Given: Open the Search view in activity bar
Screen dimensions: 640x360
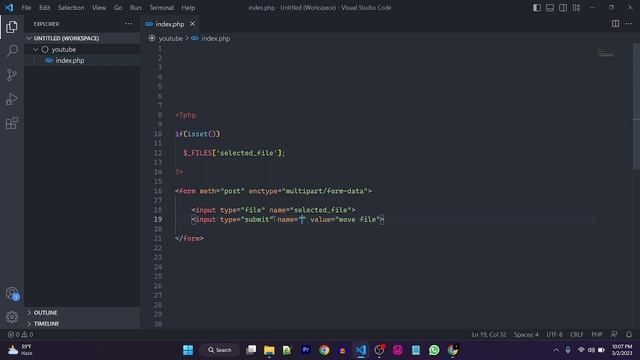Looking at the screenshot, I should (x=12, y=51).
